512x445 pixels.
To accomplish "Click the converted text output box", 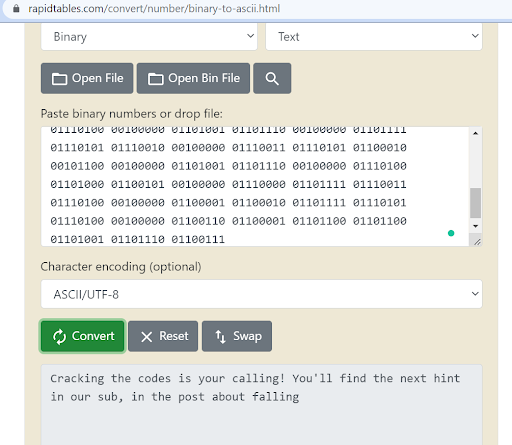I will point(261,405).
